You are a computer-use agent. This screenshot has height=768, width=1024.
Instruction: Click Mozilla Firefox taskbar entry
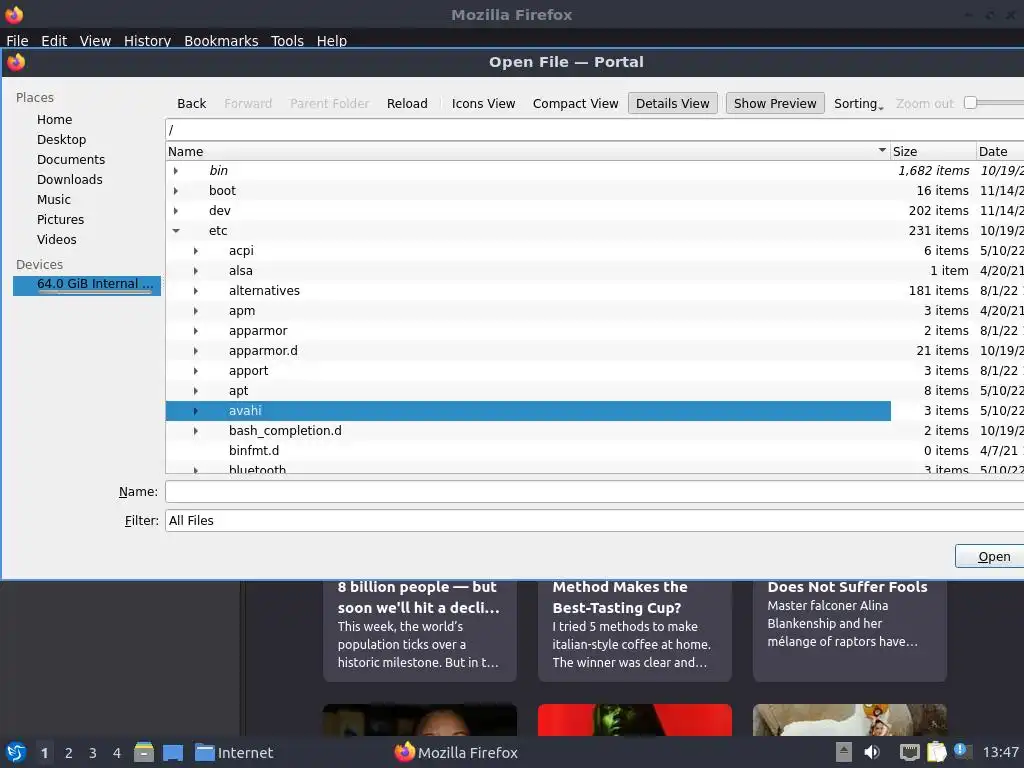click(456, 752)
